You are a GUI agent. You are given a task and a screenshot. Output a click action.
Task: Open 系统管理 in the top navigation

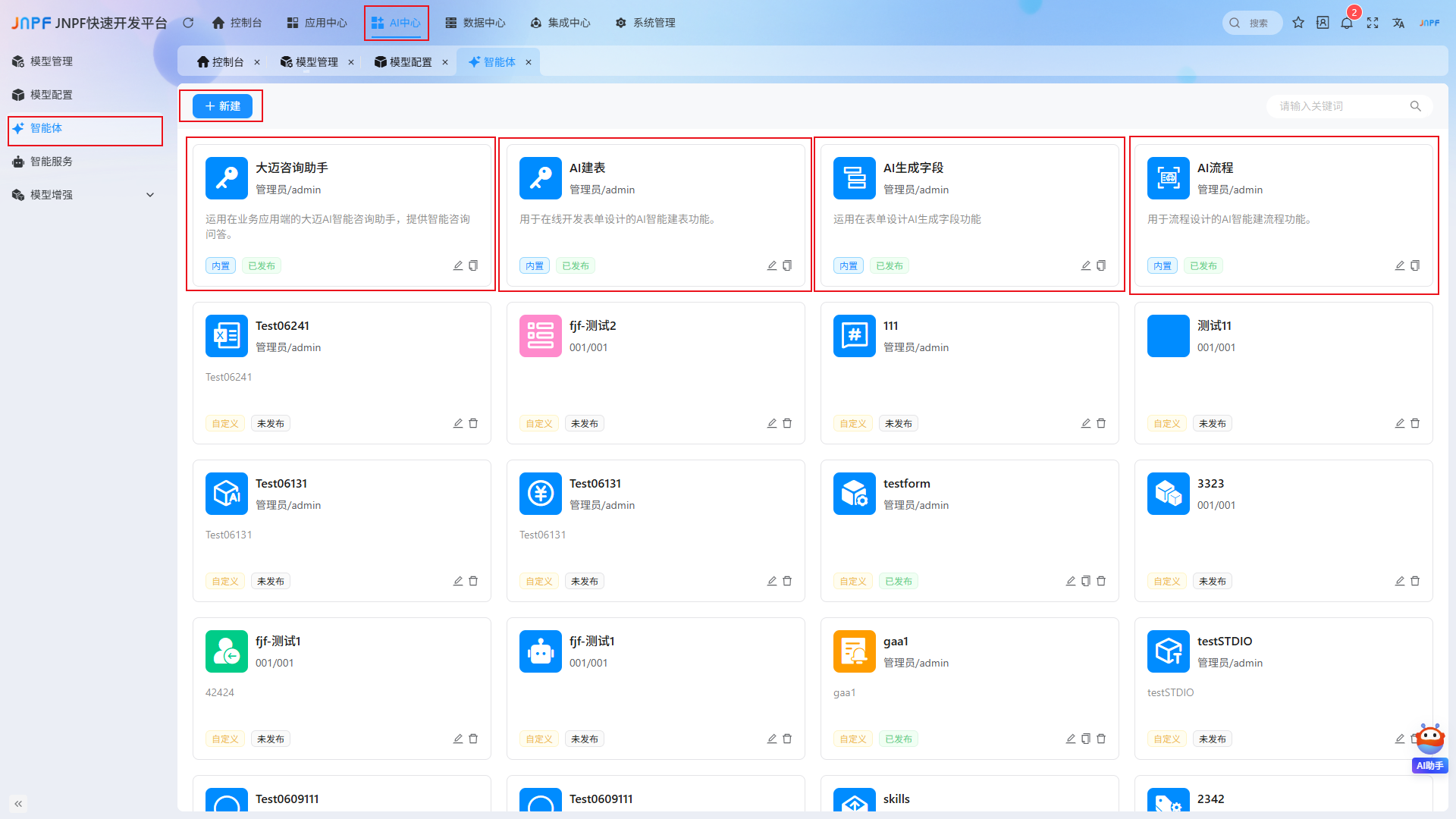[645, 23]
